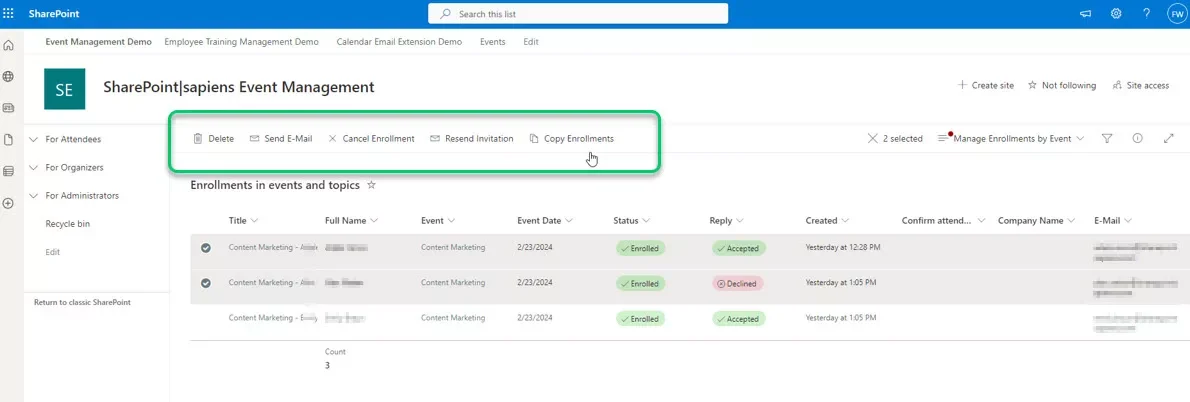Click the site title SharePoint|sapiens Event Management
This screenshot has width=1190, height=402.
coord(239,87)
